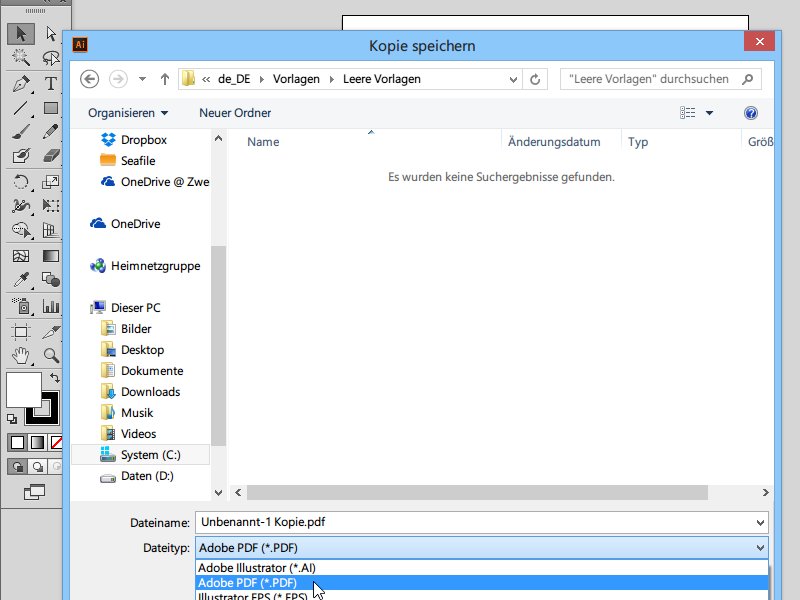
Task: Select System (C:) drive
Action: pyautogui.click(x=140, y=455)
